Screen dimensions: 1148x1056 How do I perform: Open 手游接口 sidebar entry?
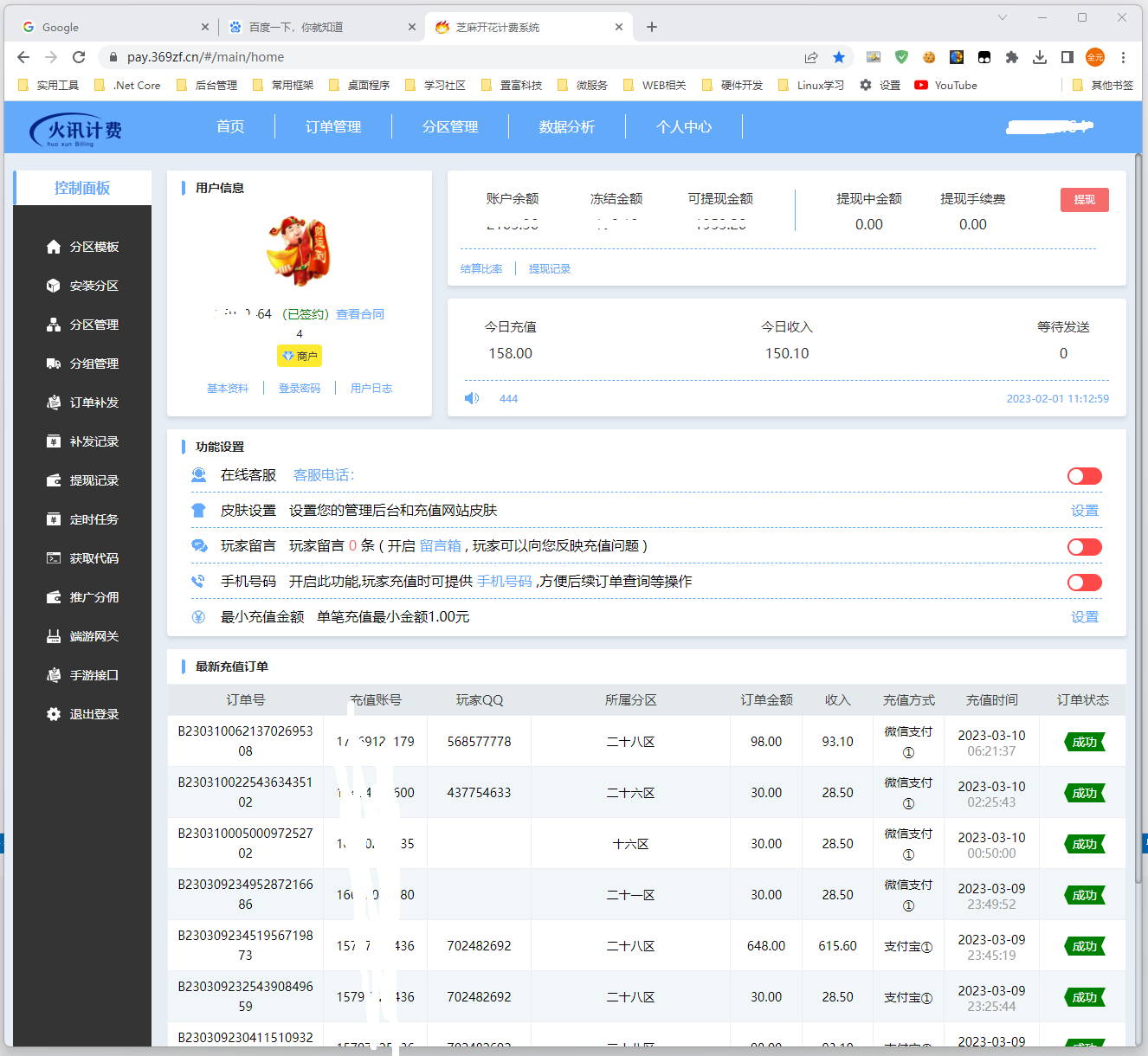(82, 675)
